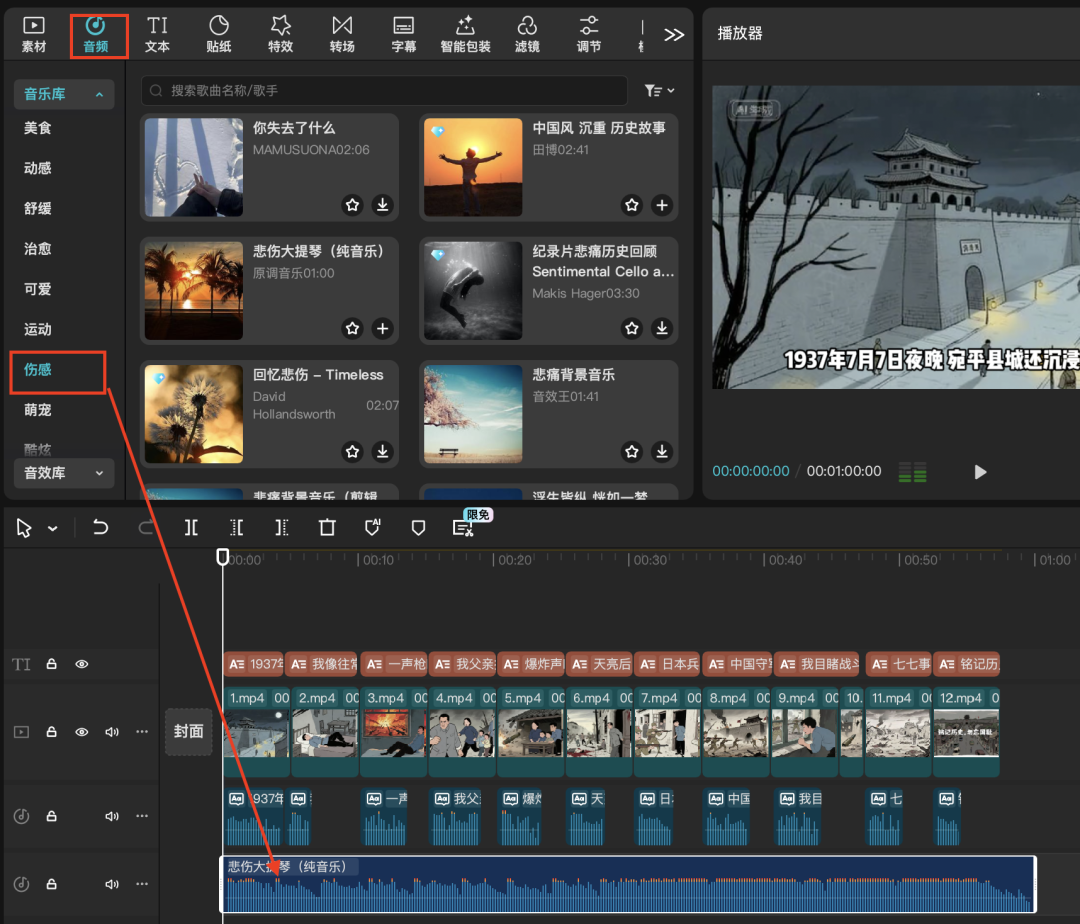1080x924 pixels.
Task: Select the 治愈 music category
Action: pyautogui.click(x=38, y=249)
